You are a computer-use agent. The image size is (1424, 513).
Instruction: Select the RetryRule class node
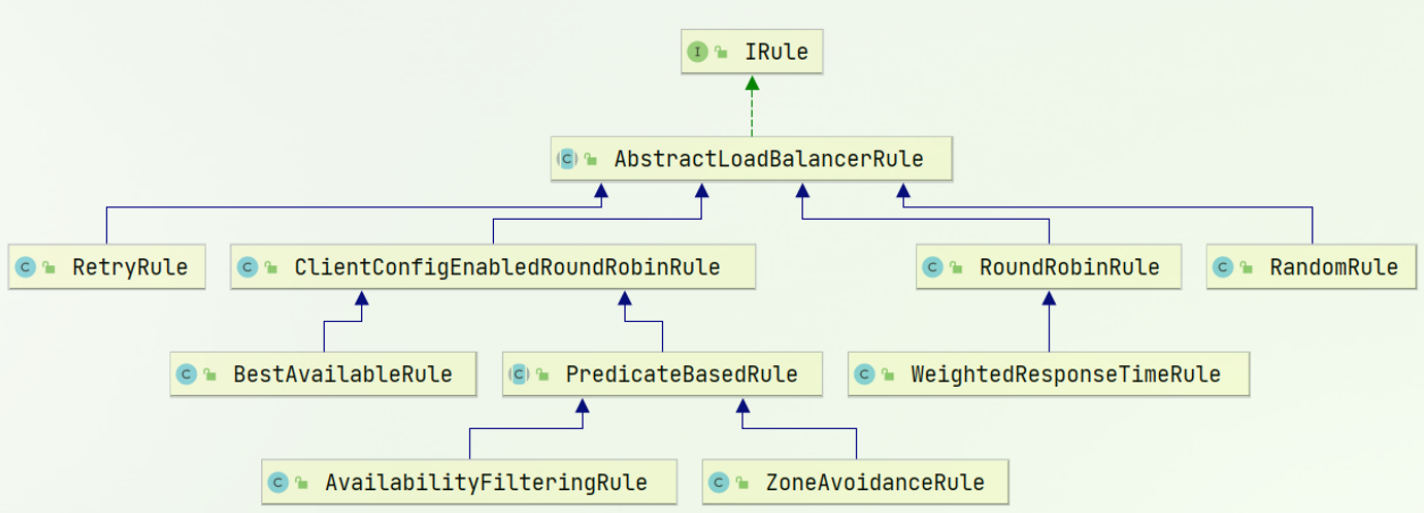[107, 267]
